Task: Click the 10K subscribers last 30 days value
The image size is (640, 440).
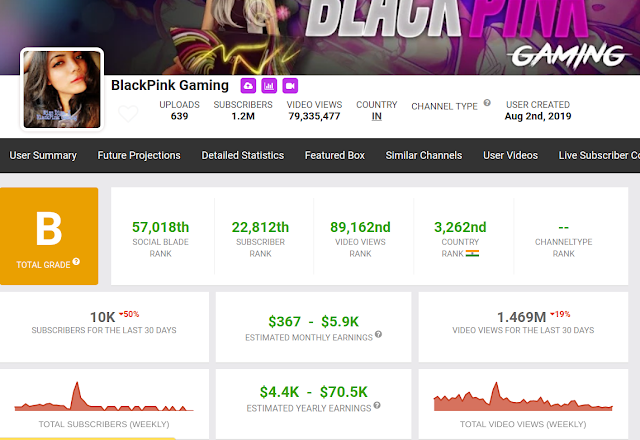Action: coord(102,317)
